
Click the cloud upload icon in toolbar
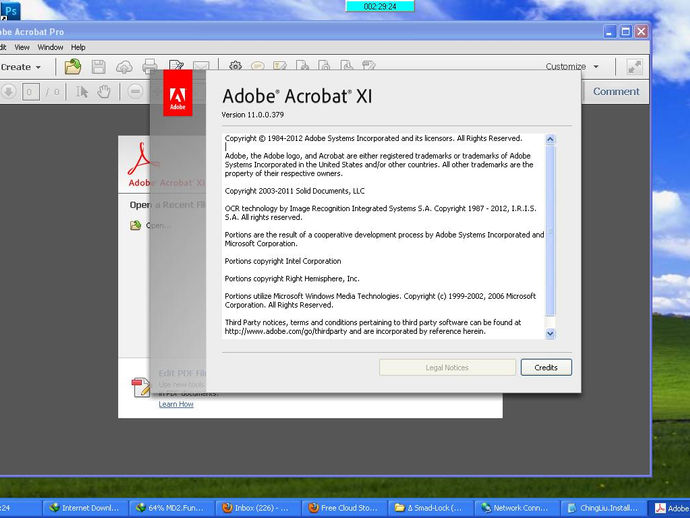point(124,67)
